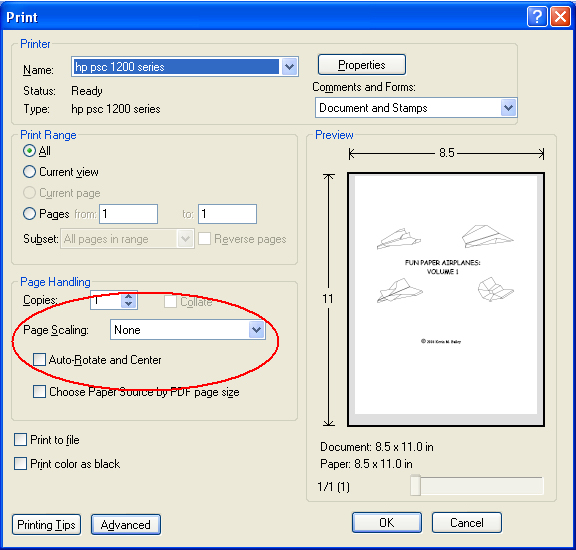Screen dimensions: 576x550
Task: Enable Print color as black
Action: pyautogui.click(x=20, y=463)
